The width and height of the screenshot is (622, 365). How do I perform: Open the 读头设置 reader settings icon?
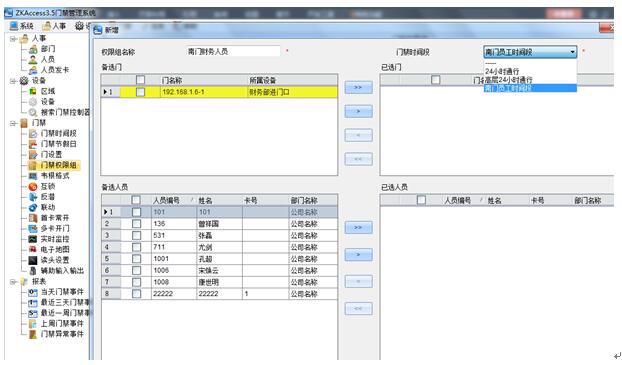coord(33,260)
